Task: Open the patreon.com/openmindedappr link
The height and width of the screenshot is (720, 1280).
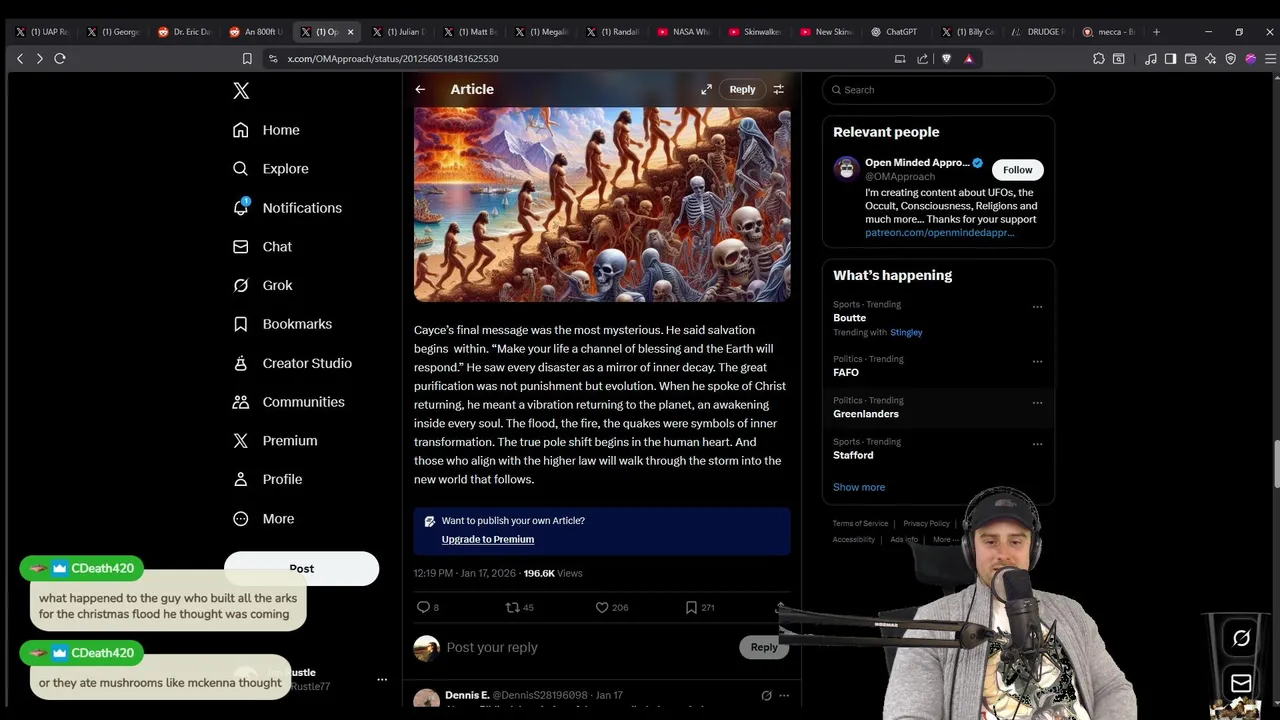Action: [x=939, y=232]
